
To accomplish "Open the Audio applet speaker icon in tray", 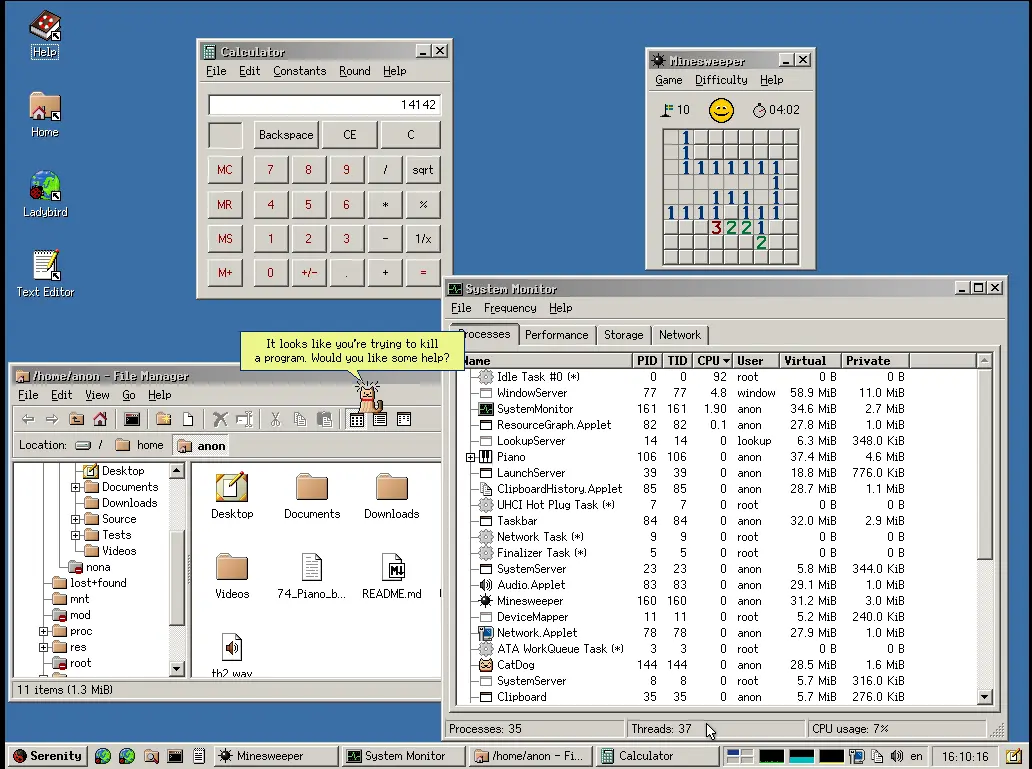I will pyautogui.click(x=897, y=756).
